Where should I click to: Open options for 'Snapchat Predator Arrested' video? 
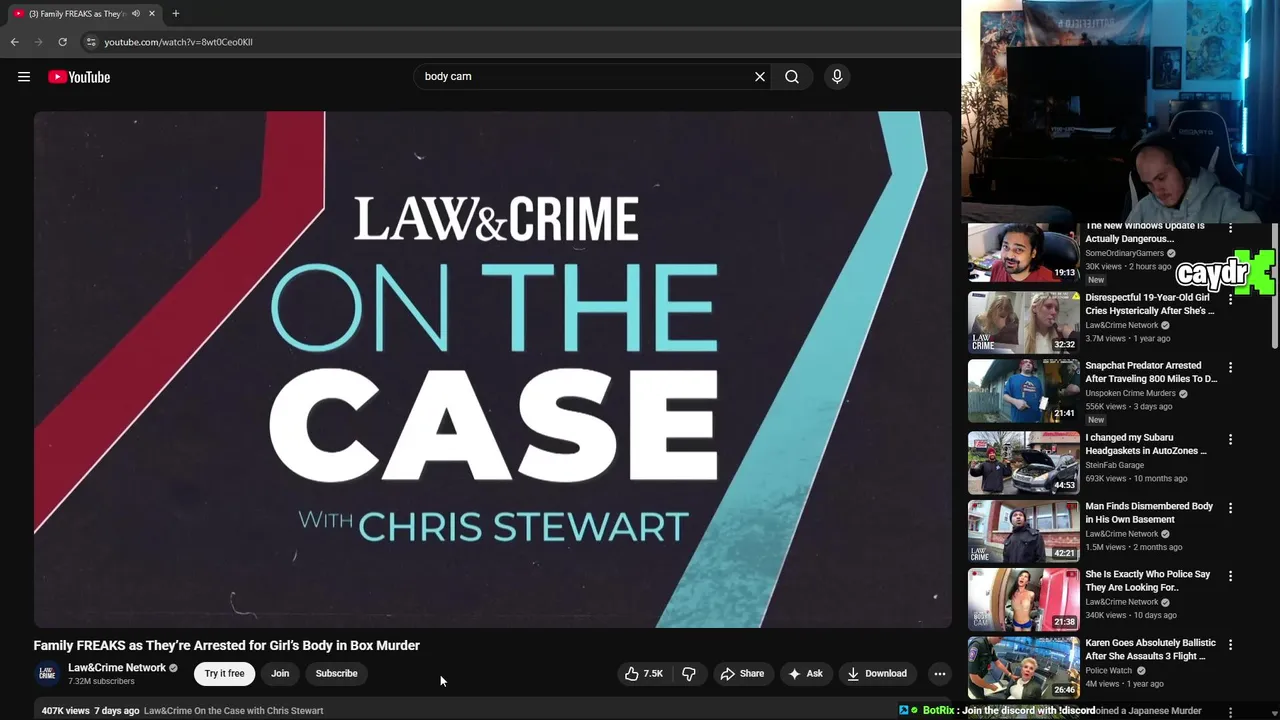coord(1230,368)
